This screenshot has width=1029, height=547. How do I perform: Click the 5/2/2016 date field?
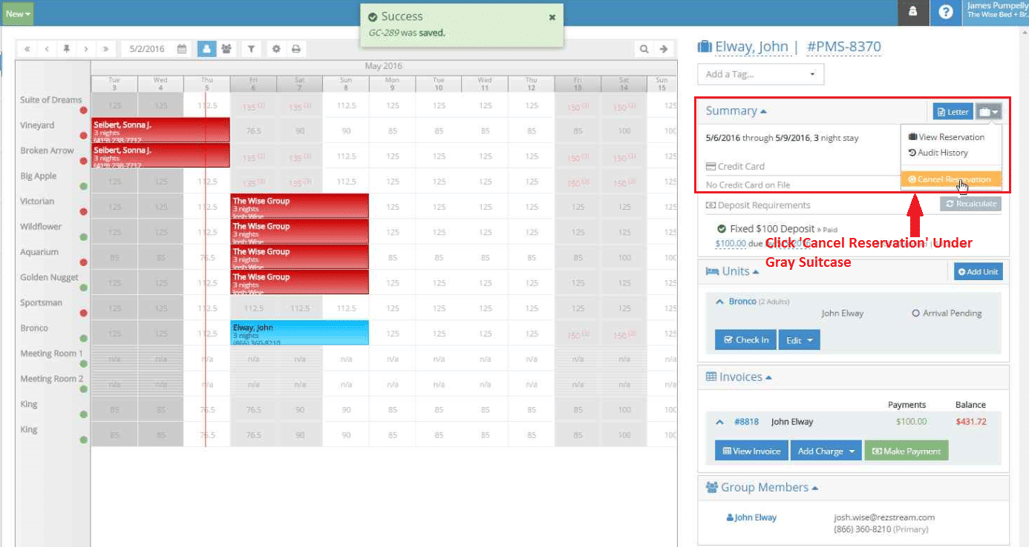coord(148,49)
